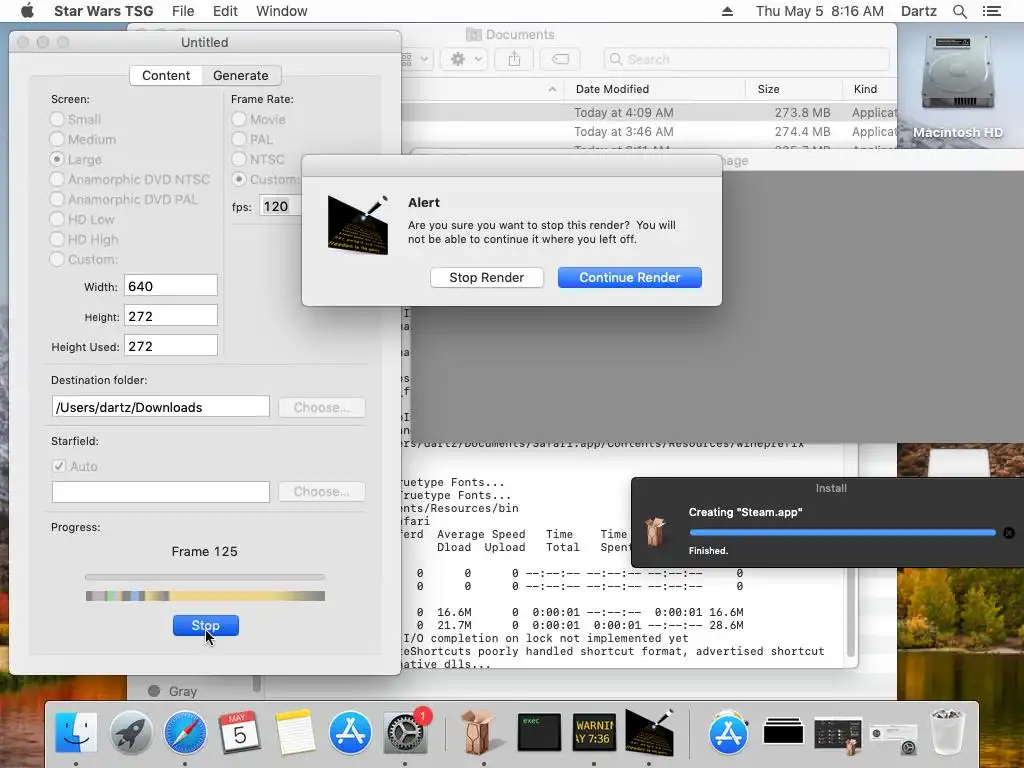Image resolution: width=1024 pixels, height=768 pixels.
Task: Launch Safari from the dock
Action: [185, 733]
